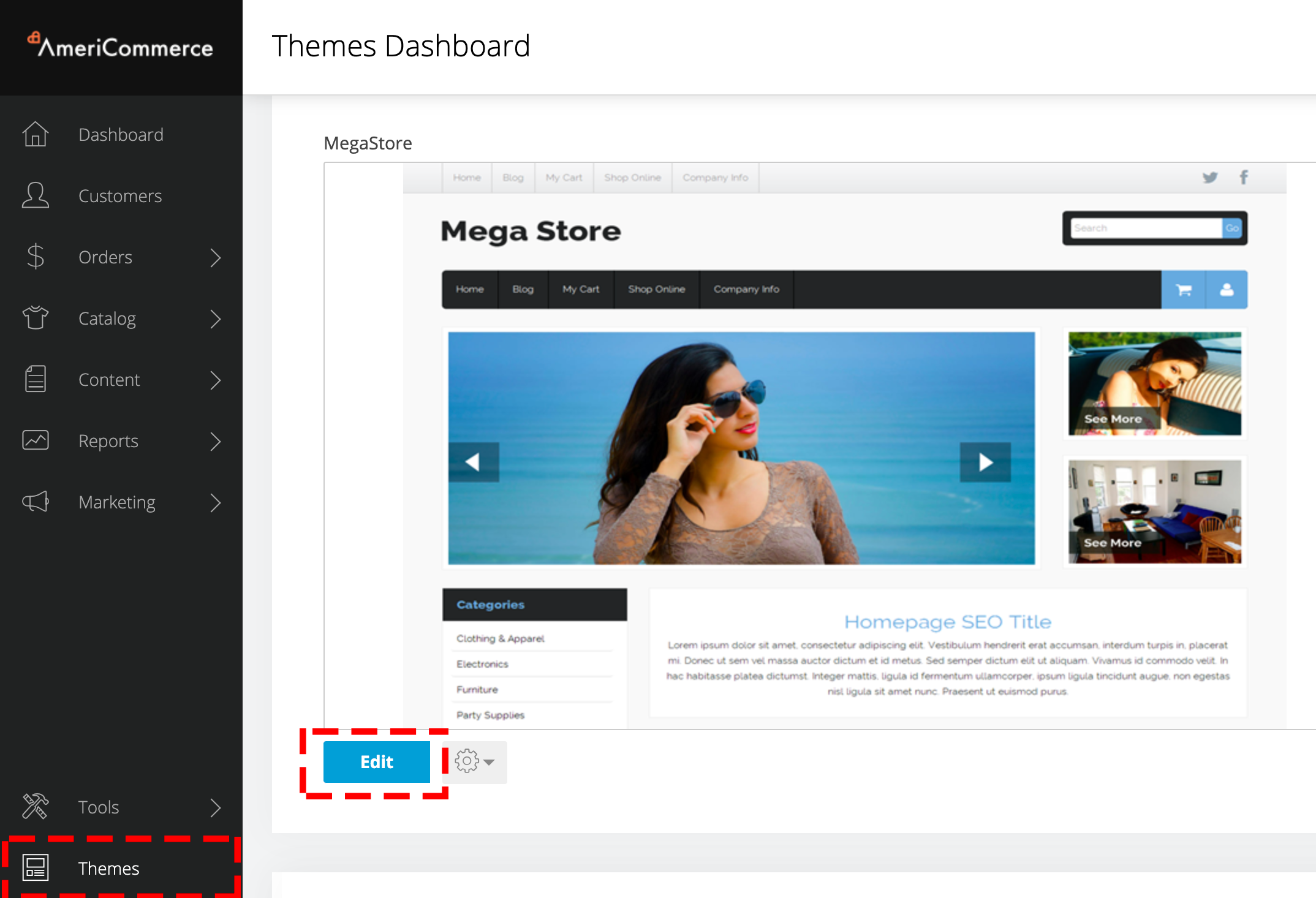Click the Catalog t-shirt icon
This screenshot has width=1316, height=898.
pos(36,318)
